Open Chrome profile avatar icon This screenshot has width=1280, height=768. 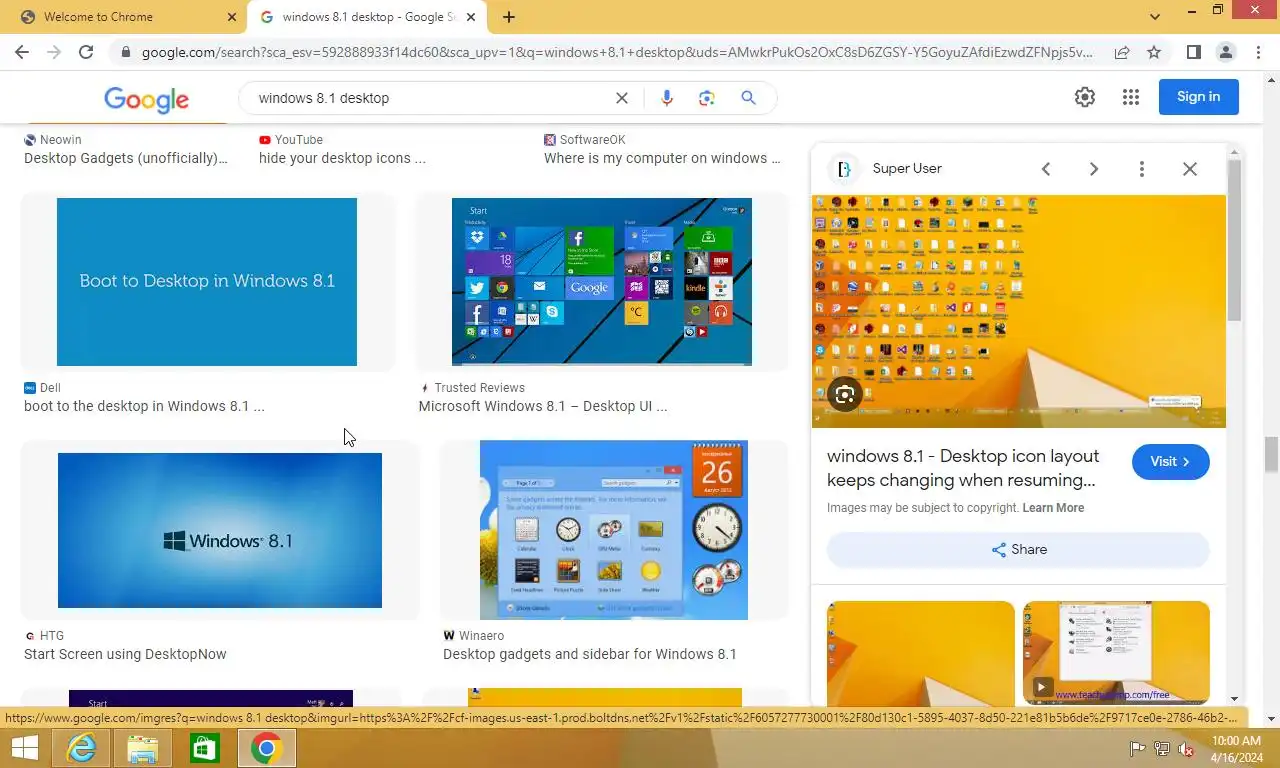(x=1225, y=52)
